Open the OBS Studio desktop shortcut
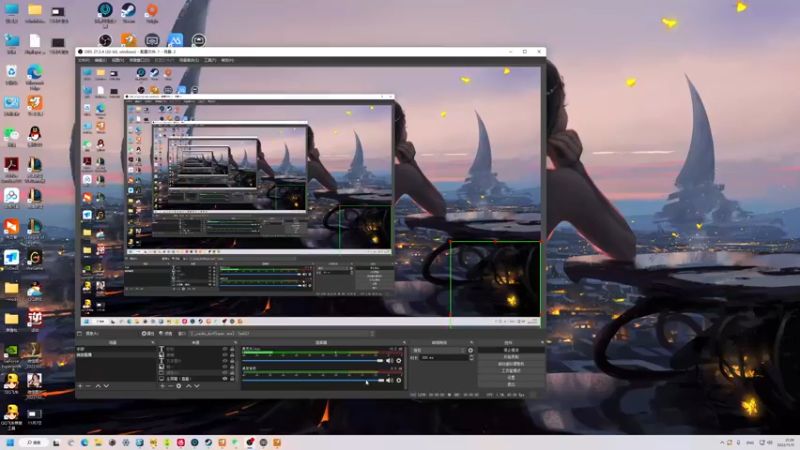Image resolution: width=800 pixels, height=450 pixels. click(x=105, y=40)
